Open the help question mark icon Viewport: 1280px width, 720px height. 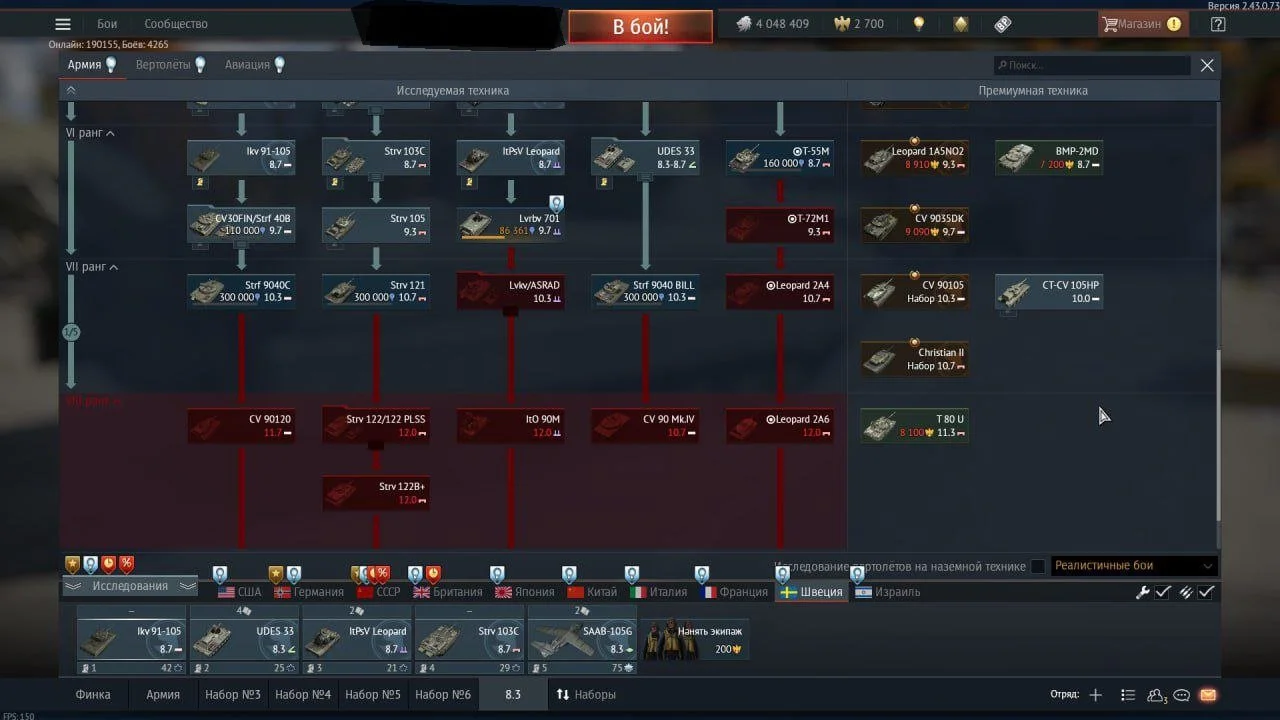click(x=1218, y=24)
